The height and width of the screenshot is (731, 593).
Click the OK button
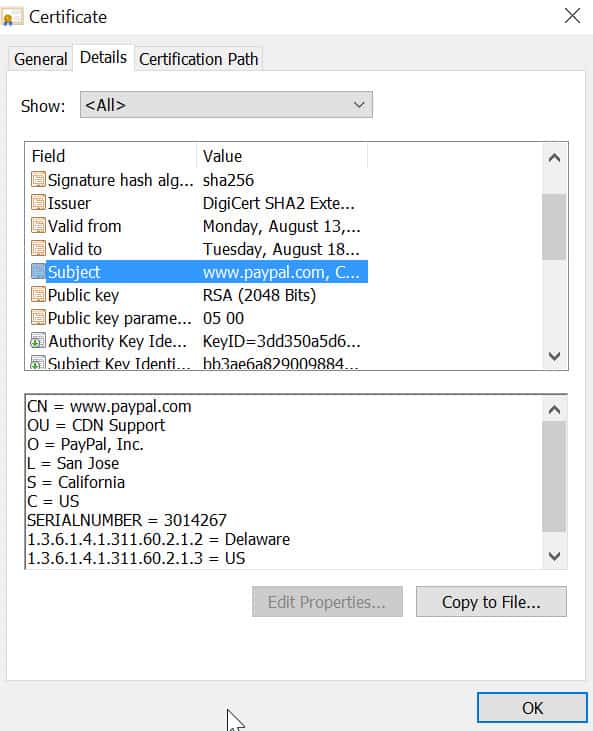(532, 708)
